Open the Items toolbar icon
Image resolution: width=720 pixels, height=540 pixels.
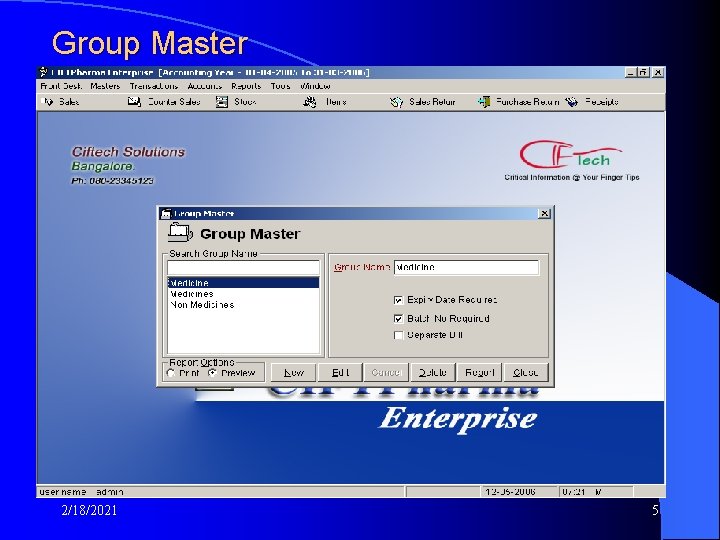point(310,102)
